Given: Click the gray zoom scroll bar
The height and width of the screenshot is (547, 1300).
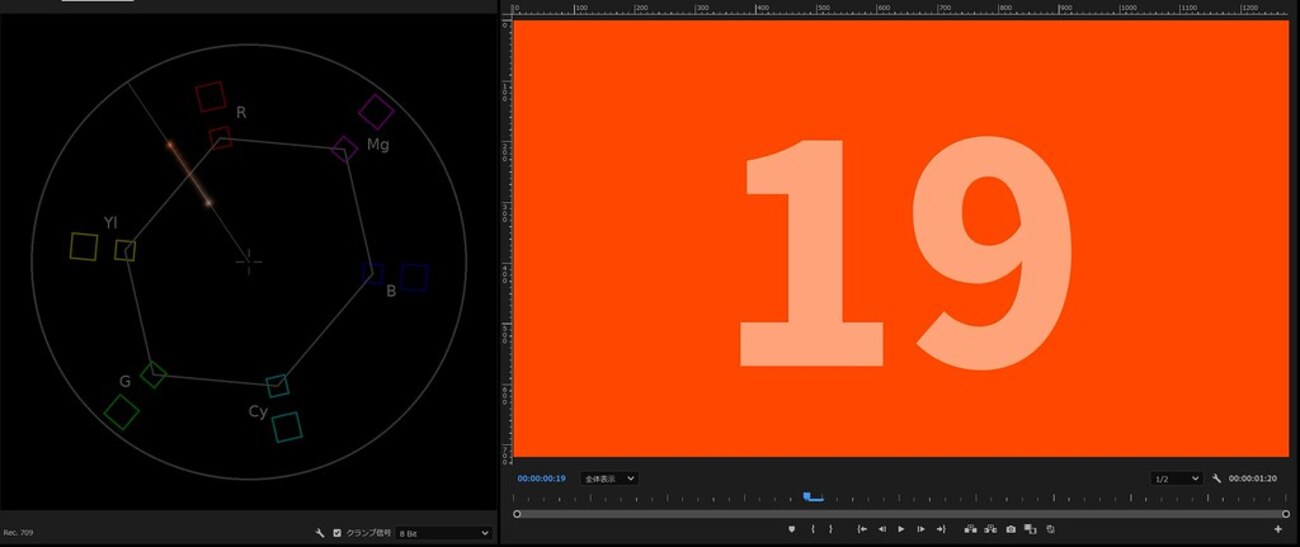Looking at the screenshot, I should (x=901, y=514).
